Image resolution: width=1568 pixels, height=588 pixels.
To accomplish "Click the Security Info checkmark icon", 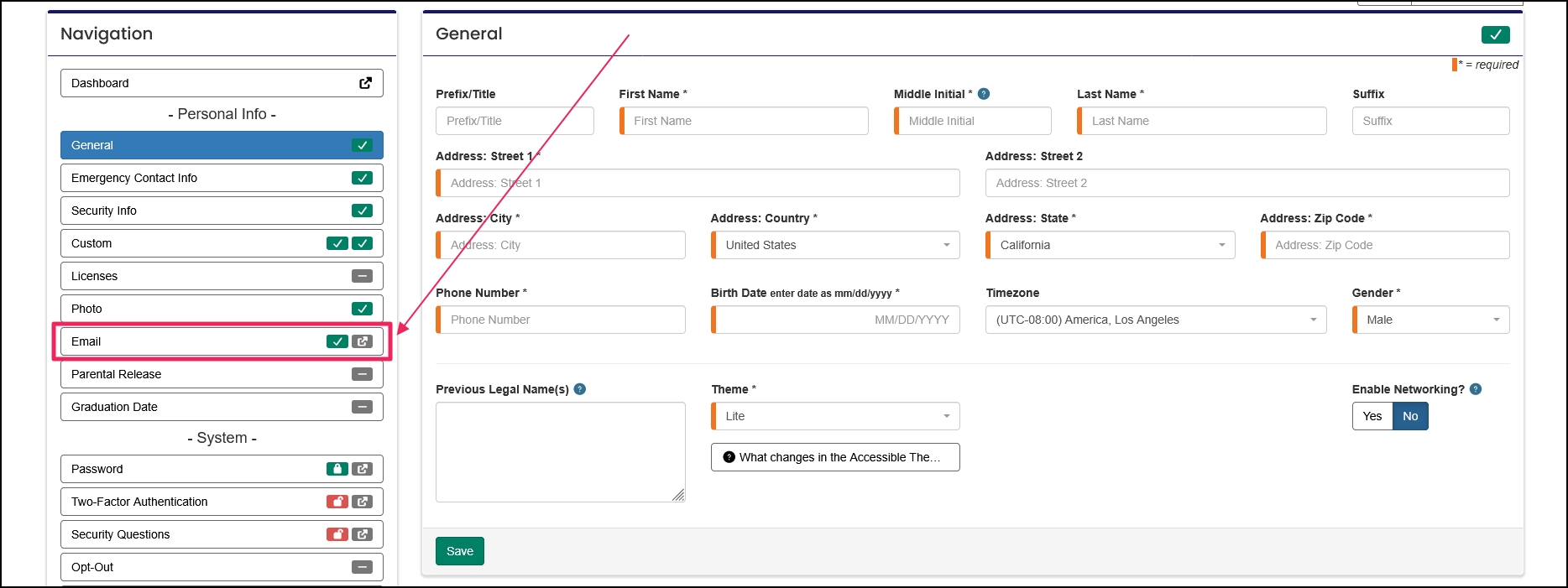I will click(362, 211).
